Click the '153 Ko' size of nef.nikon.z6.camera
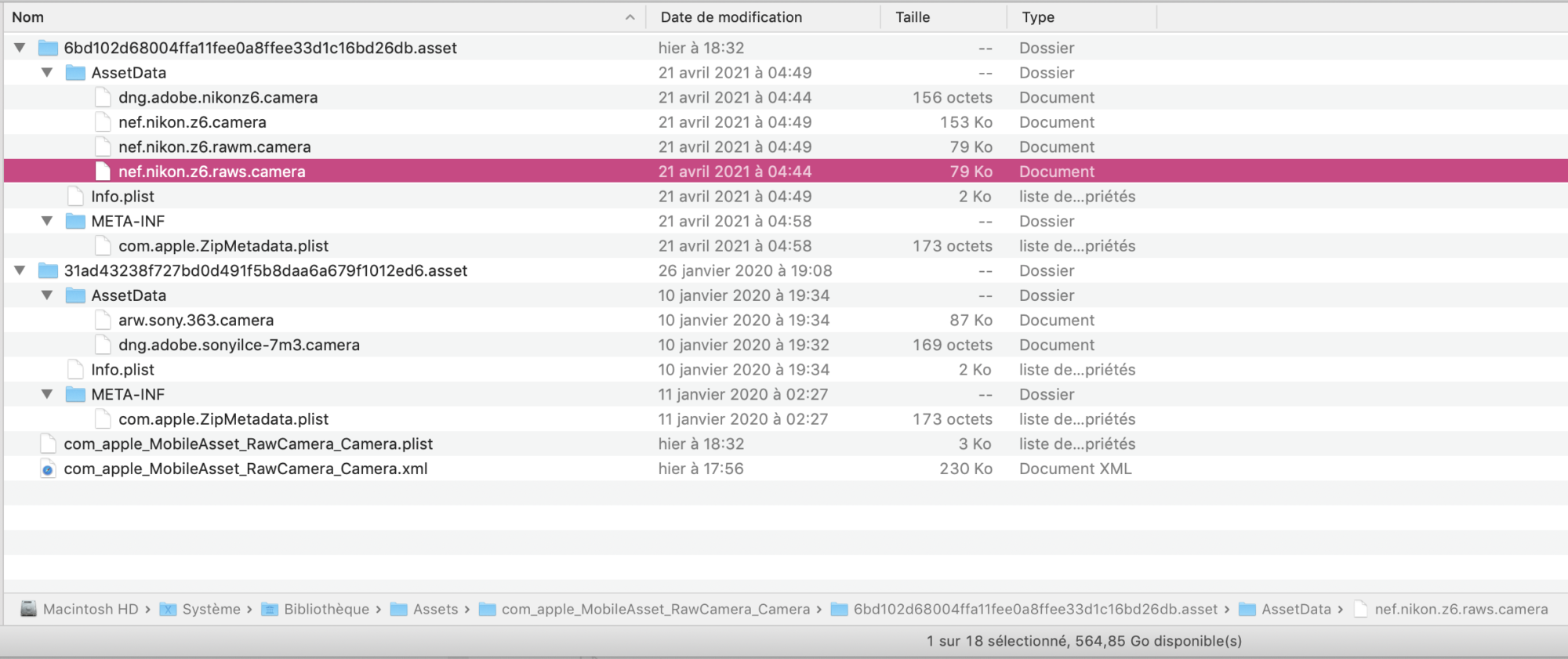 (x=966, y=122)
